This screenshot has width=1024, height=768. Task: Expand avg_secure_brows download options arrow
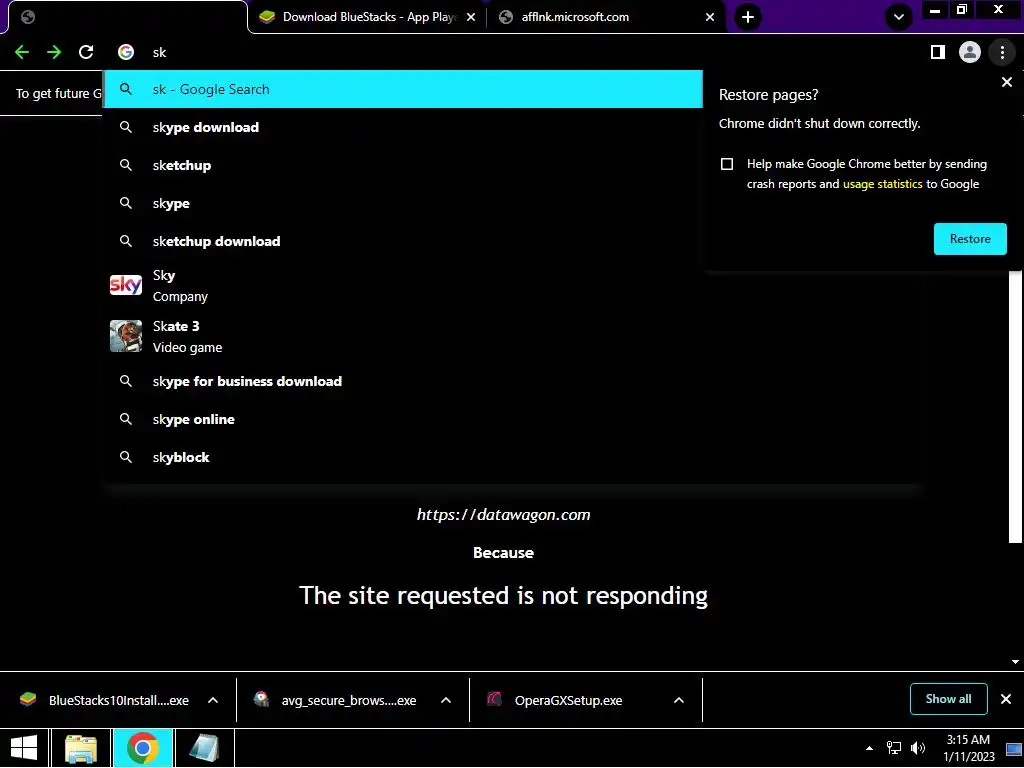tap(446, 700)
